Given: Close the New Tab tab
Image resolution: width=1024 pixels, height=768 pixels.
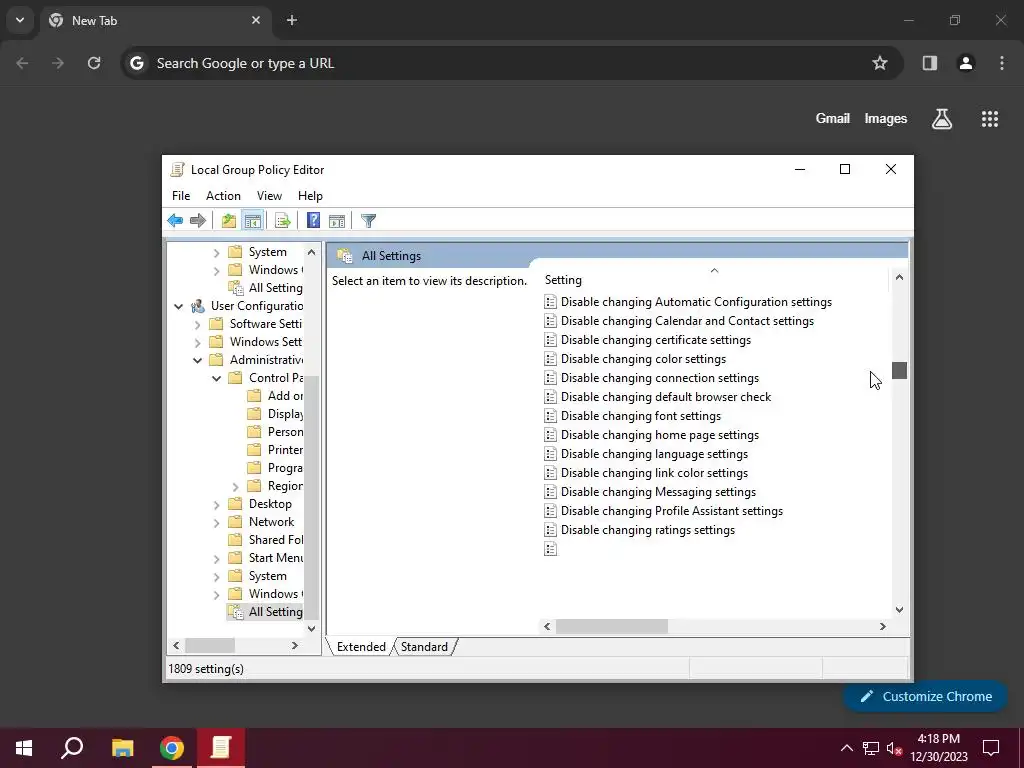Looking at the screenshot, I should tap(256, 20).
